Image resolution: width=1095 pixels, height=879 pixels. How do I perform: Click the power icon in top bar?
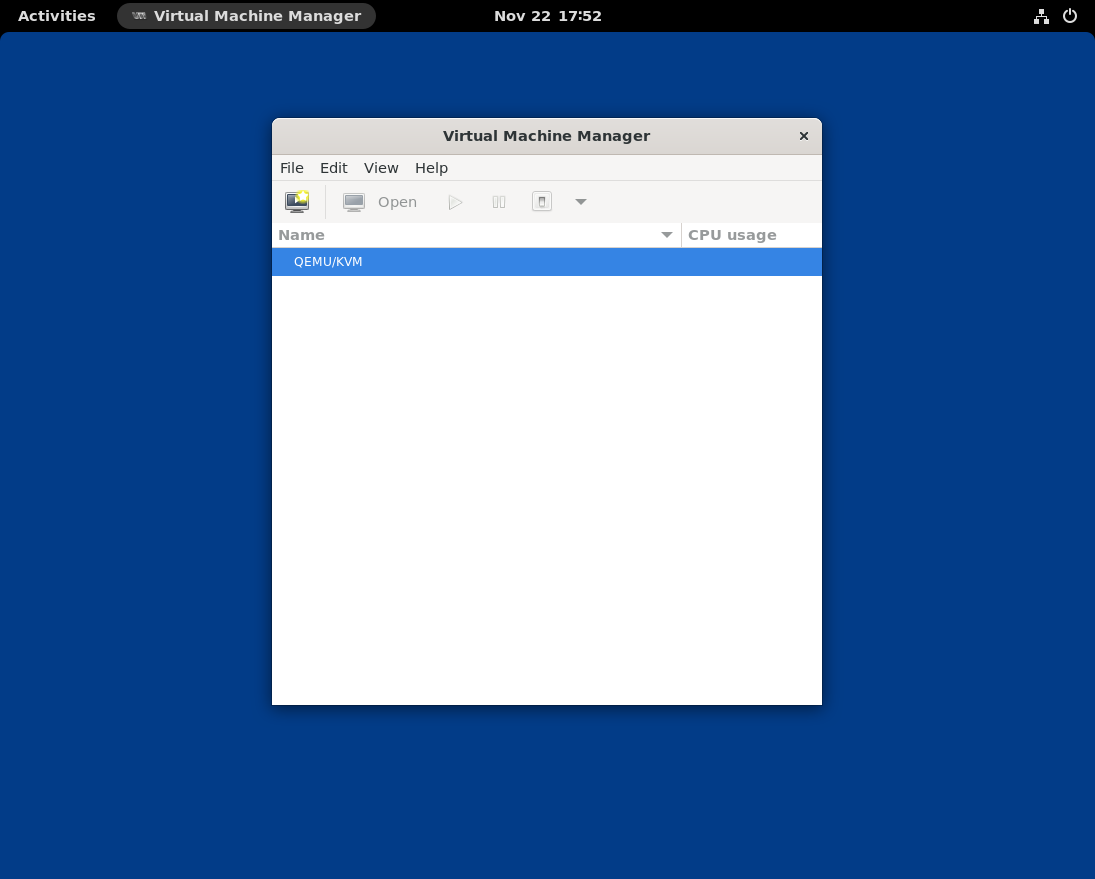coord(1070,16)
